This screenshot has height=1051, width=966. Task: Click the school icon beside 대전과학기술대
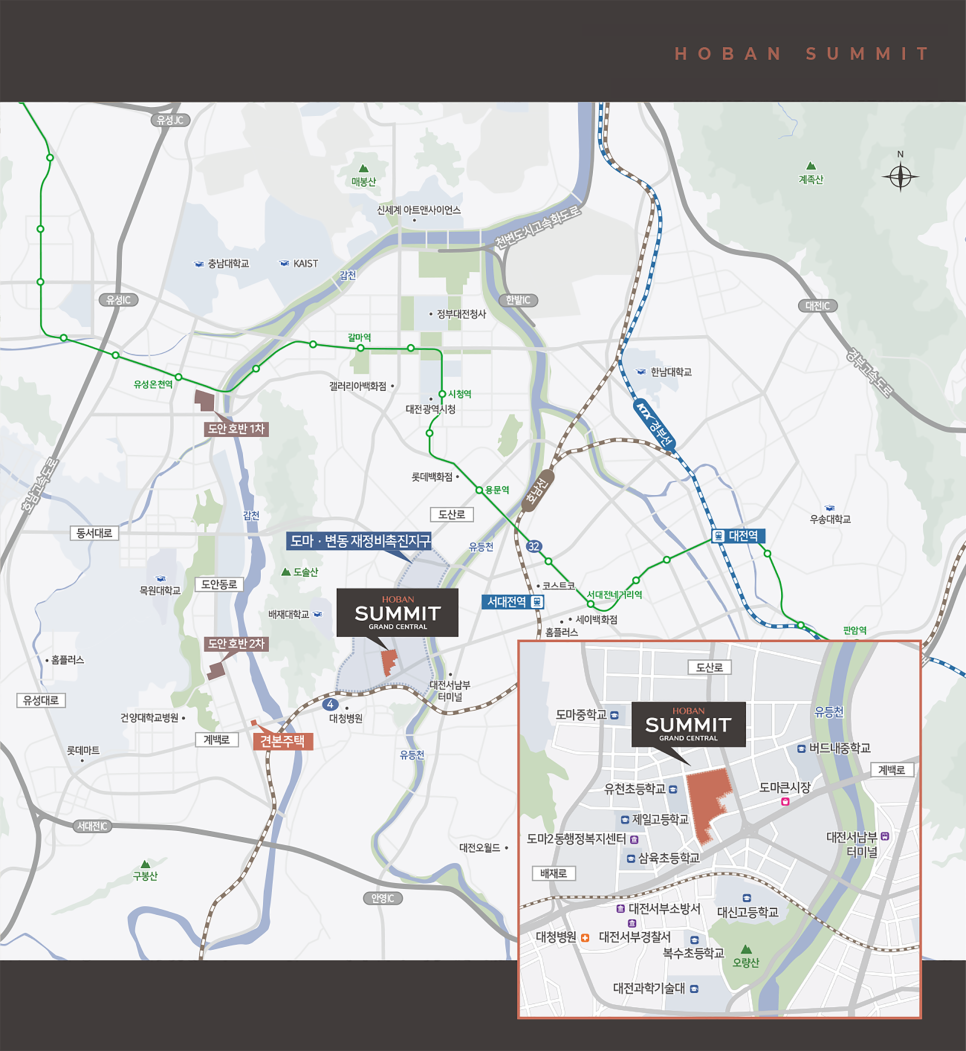694,989
